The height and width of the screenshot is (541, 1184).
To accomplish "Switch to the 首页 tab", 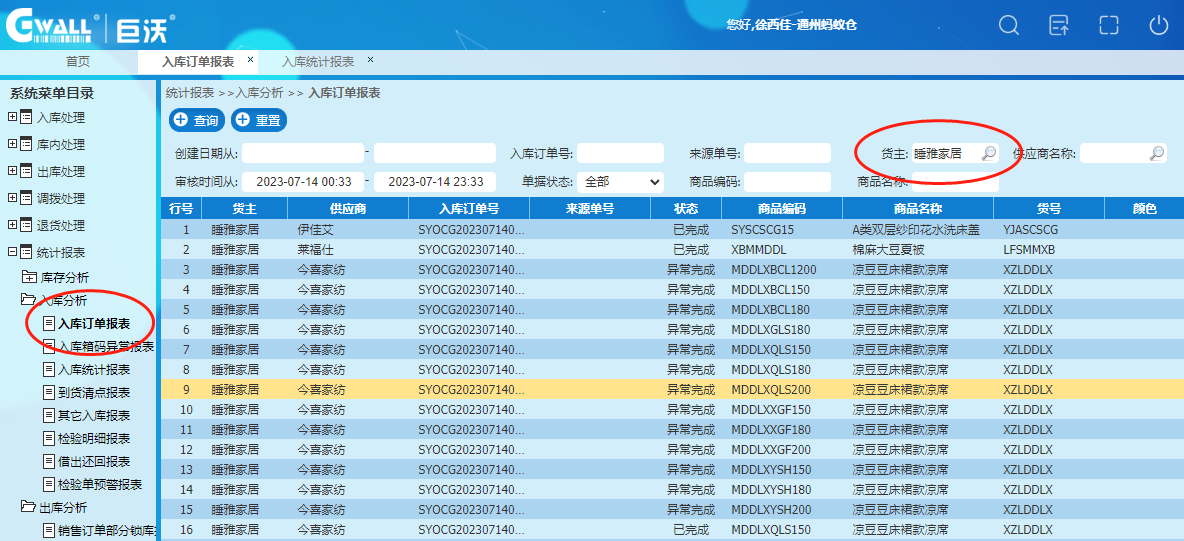I will coord(78,62).
